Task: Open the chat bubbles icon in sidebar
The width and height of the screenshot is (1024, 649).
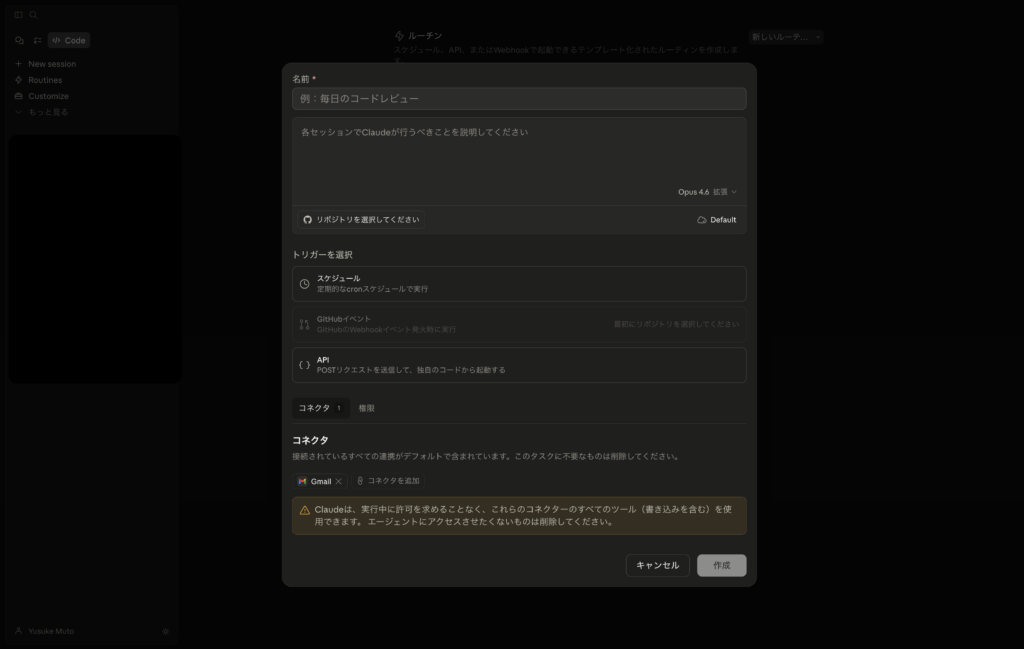Action: tap(19, 41)
